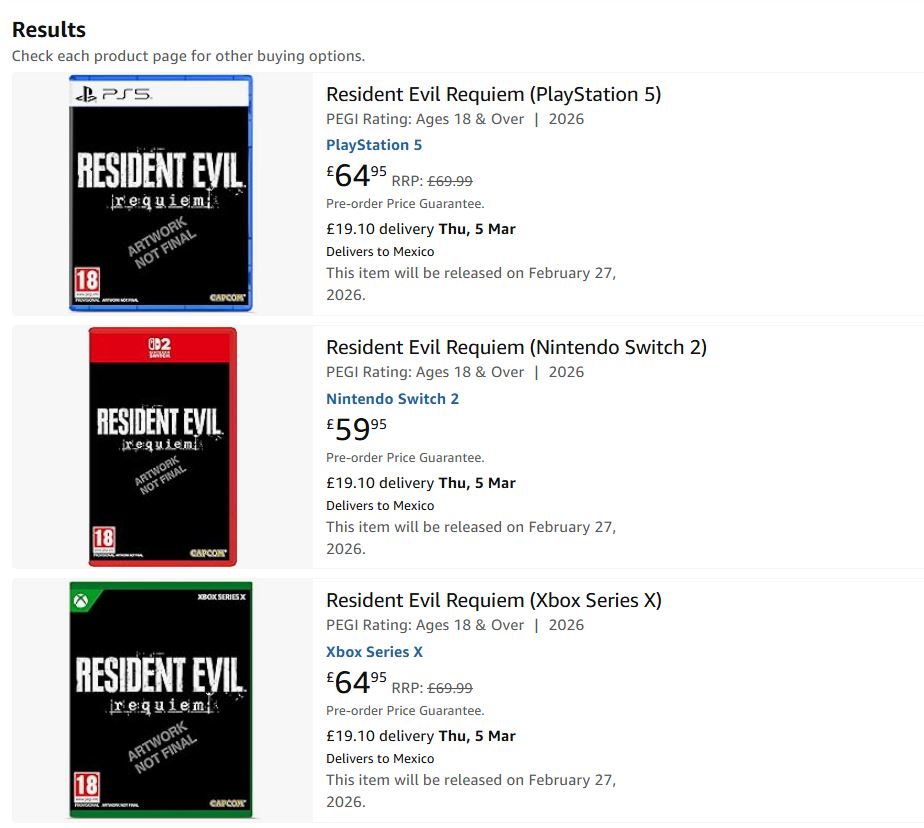Click the Pre-order Price Guarantee text under Switch 2
The height and width of the screenshot is (828, 924).
(405, 458)
